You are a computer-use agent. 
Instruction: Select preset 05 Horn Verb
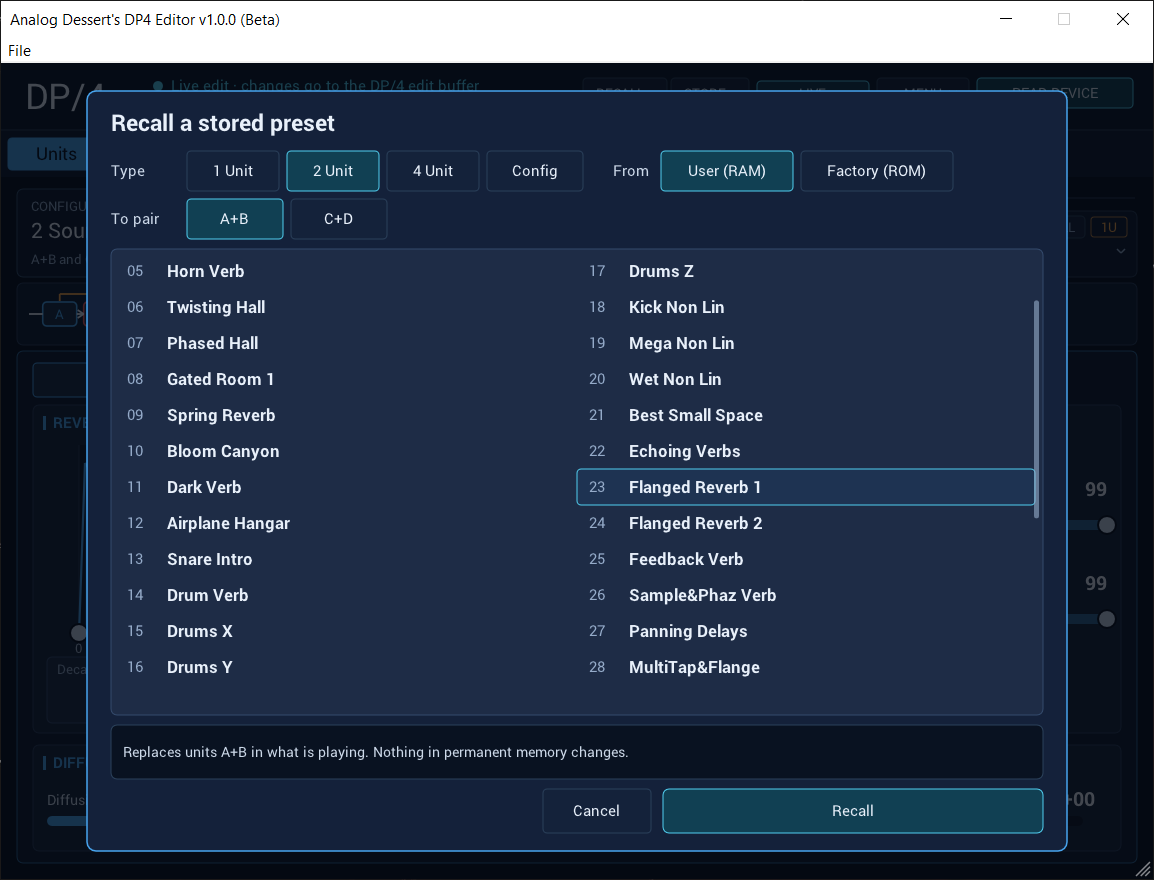click(344, 271)
